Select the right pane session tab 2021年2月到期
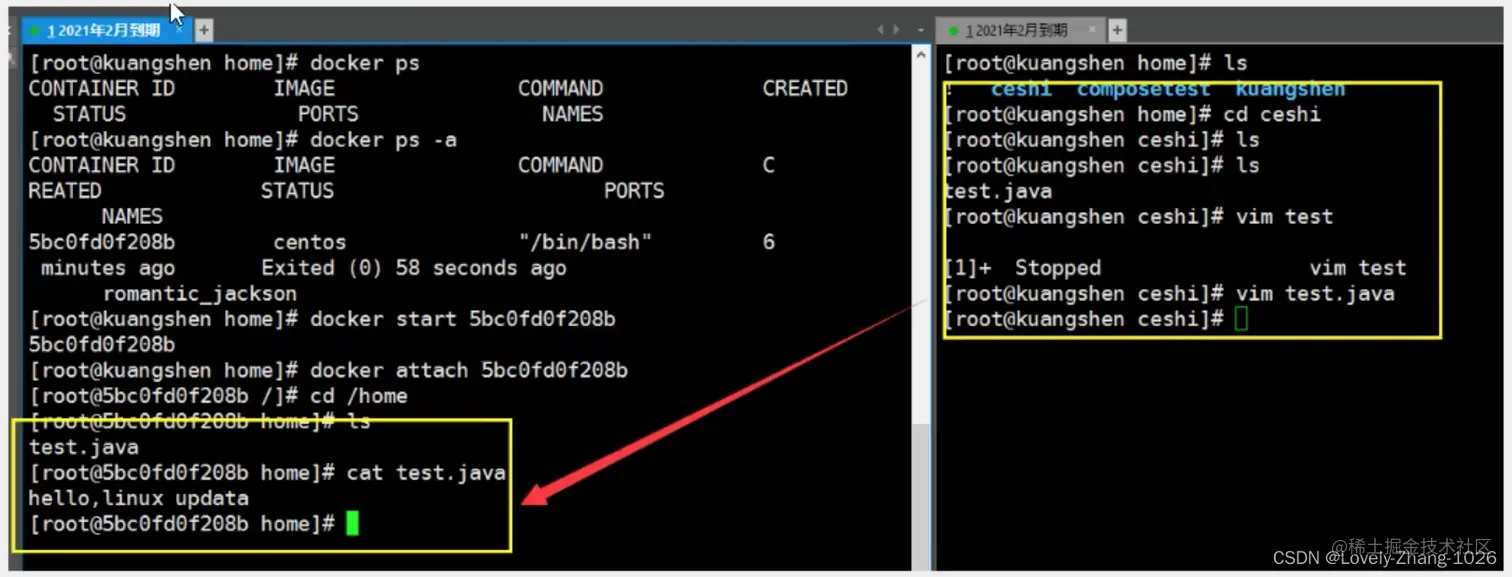 [1020, 31]
